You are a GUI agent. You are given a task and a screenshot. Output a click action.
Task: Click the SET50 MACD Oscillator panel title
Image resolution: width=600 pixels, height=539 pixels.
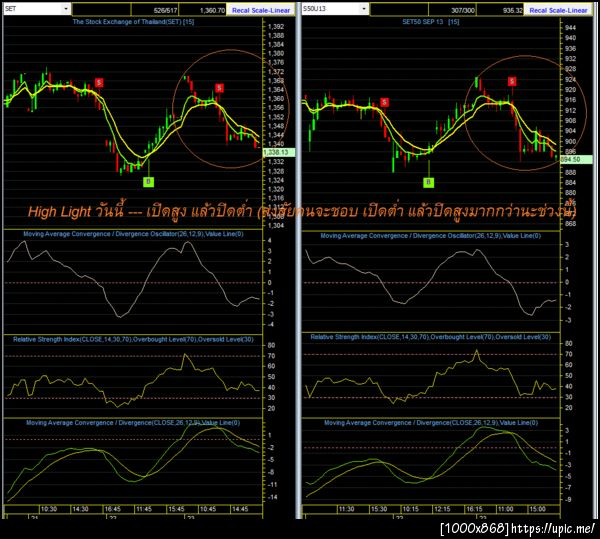pyautogui.click(x=431, y=236)
